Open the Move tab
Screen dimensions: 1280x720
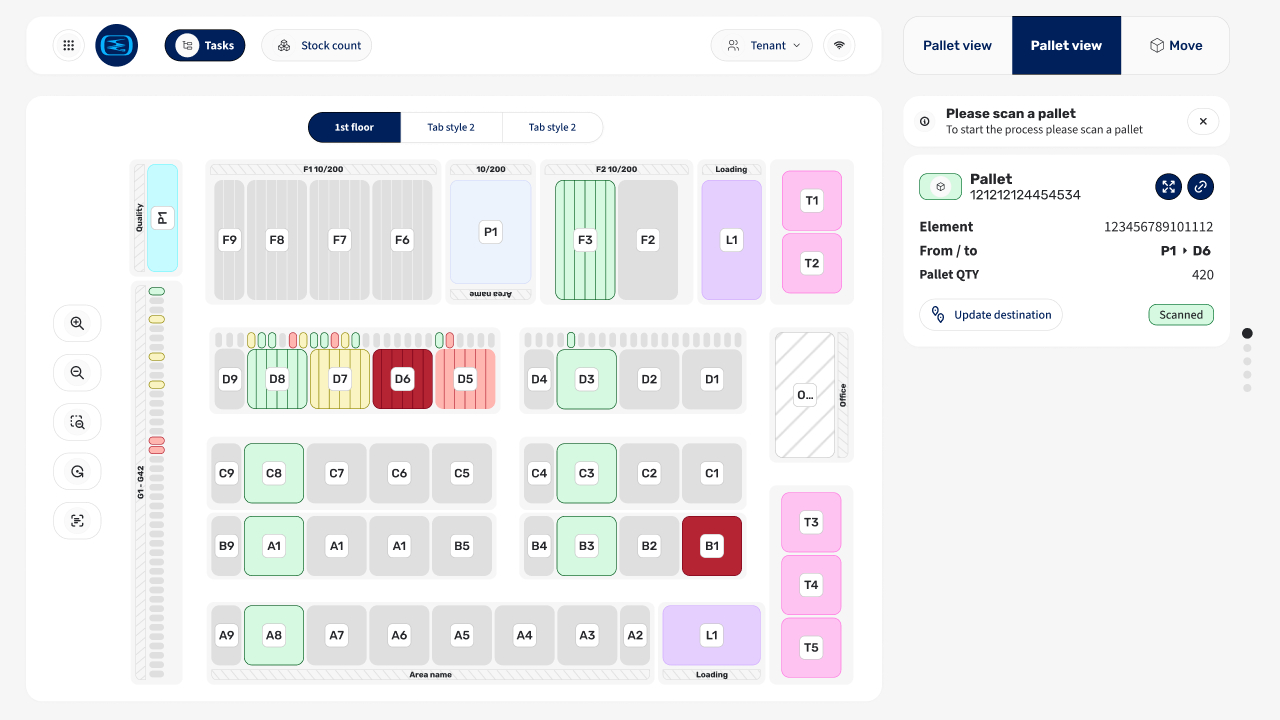pos(1175,45)
